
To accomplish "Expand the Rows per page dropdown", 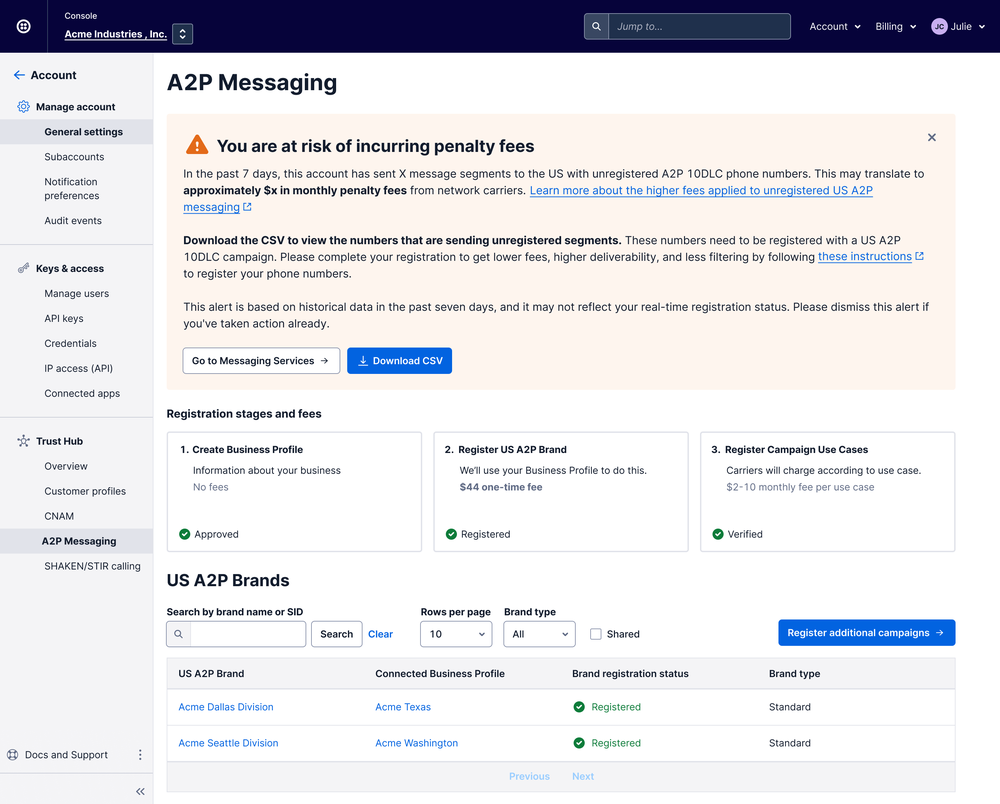I will pyautogui.click(x=456, y=634).
